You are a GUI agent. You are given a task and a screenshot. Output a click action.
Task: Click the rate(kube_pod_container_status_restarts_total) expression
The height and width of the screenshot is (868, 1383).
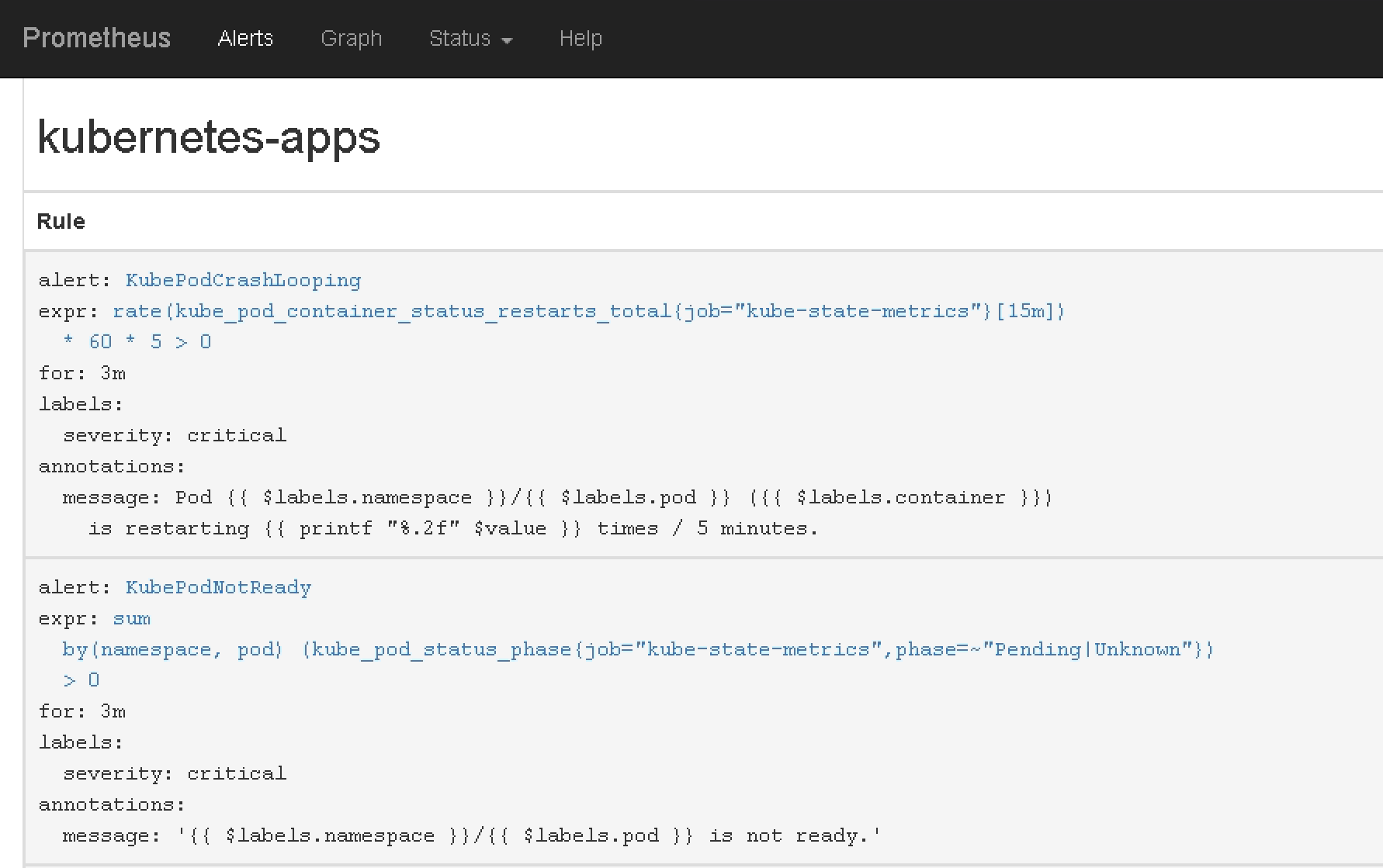588,311
